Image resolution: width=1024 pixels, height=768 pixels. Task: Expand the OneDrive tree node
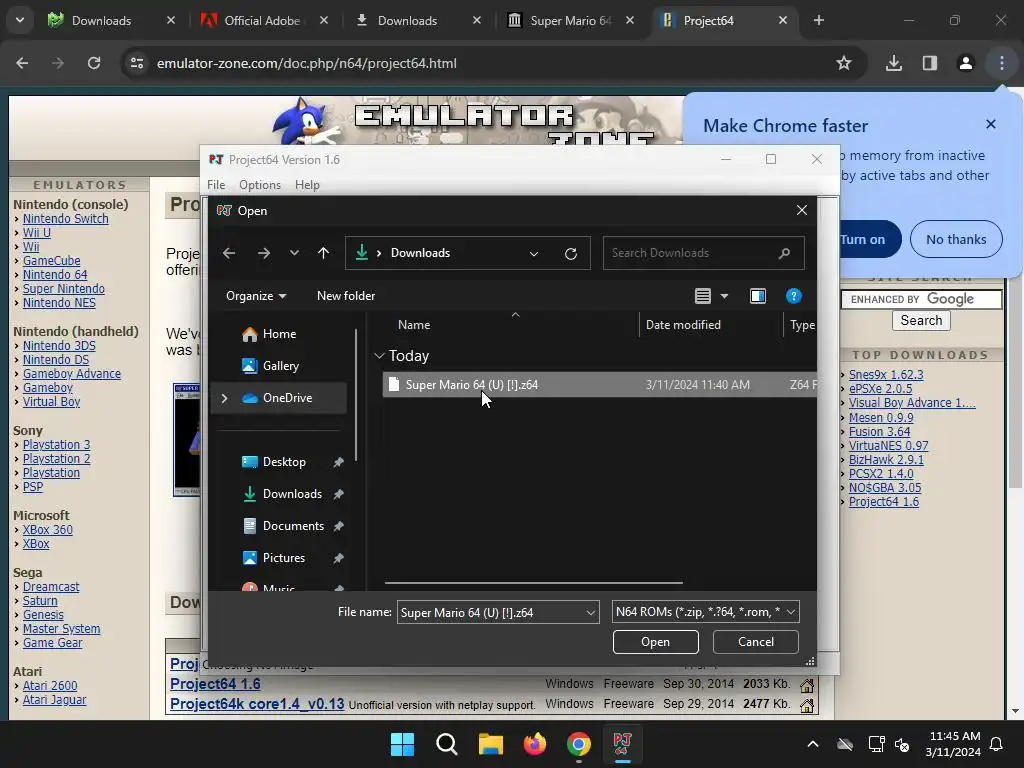click(x=224, y=398)
